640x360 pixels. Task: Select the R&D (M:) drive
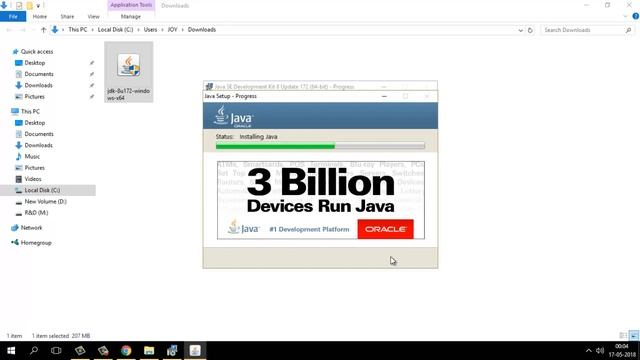36,213
